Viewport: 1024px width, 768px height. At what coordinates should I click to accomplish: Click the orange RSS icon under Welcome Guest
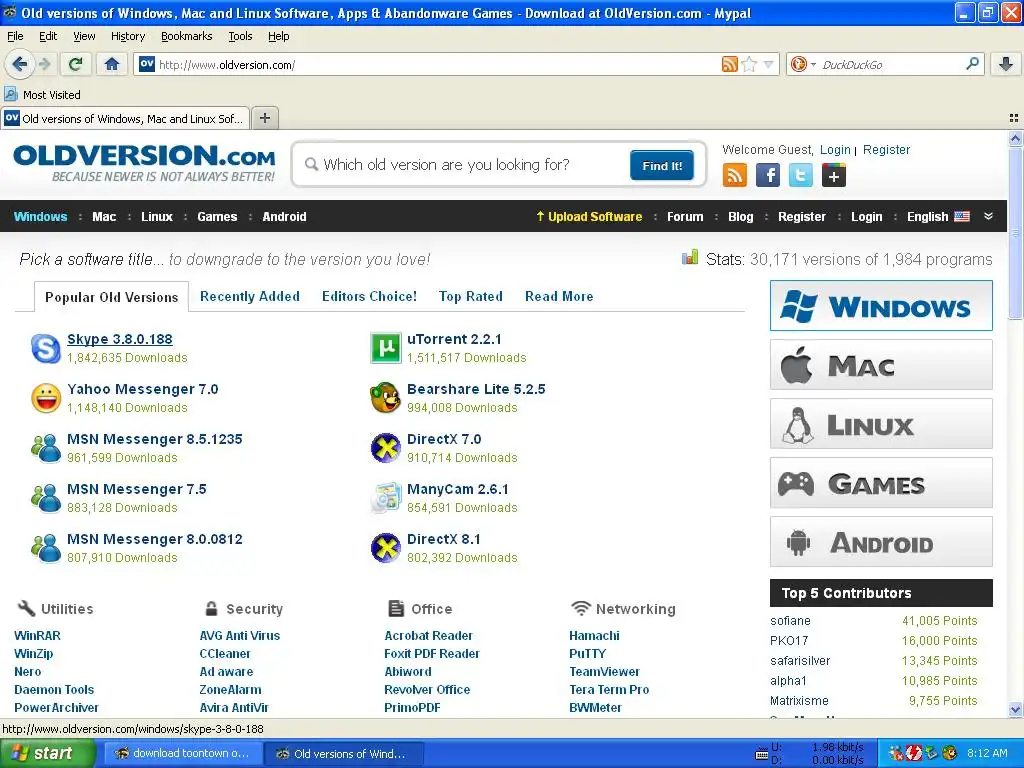(735, 175)
